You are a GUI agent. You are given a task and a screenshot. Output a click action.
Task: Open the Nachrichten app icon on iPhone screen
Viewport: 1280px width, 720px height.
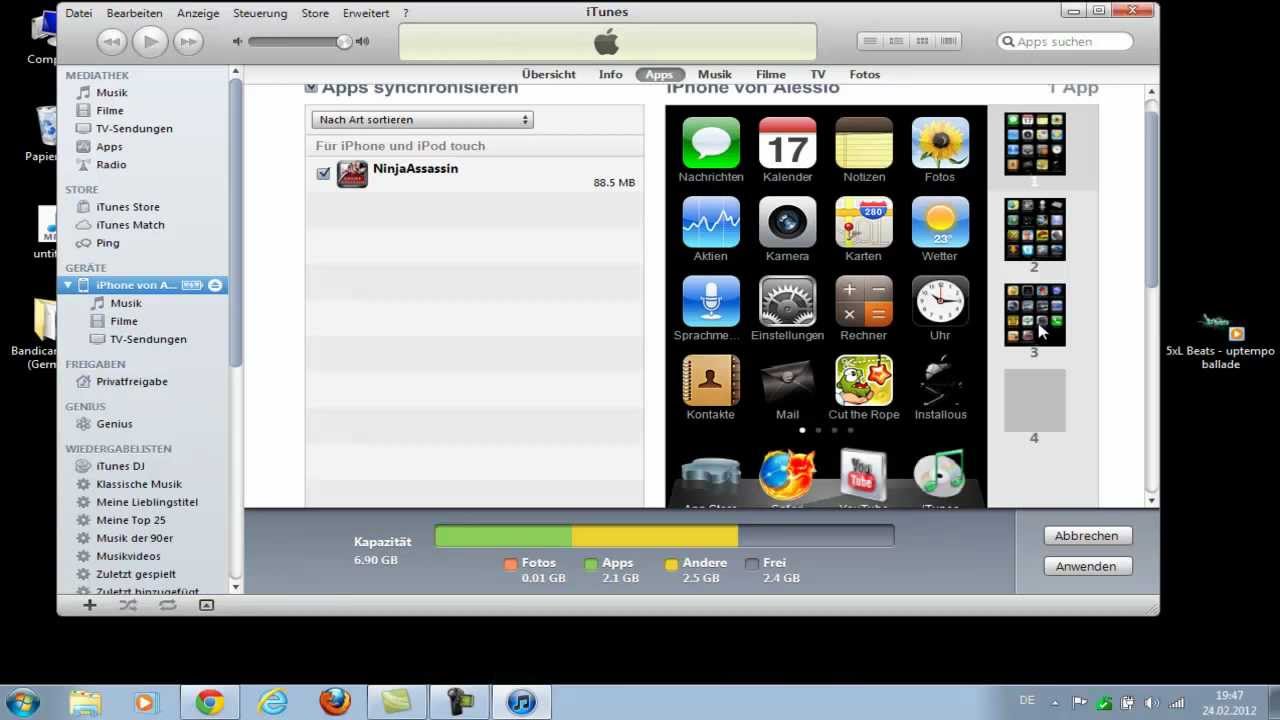click(x=711, y=142)
